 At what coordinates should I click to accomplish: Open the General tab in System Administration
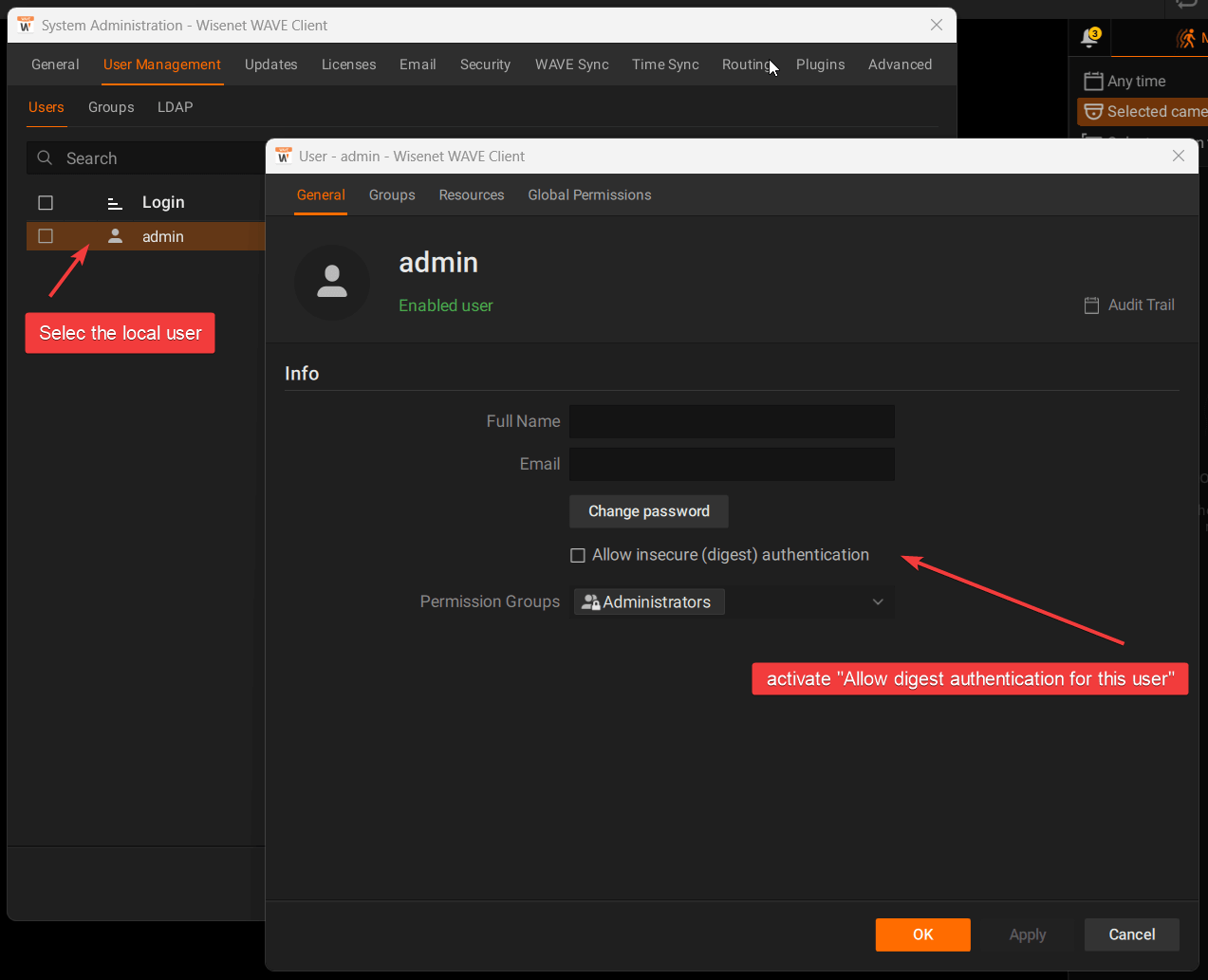click(55, 65)
